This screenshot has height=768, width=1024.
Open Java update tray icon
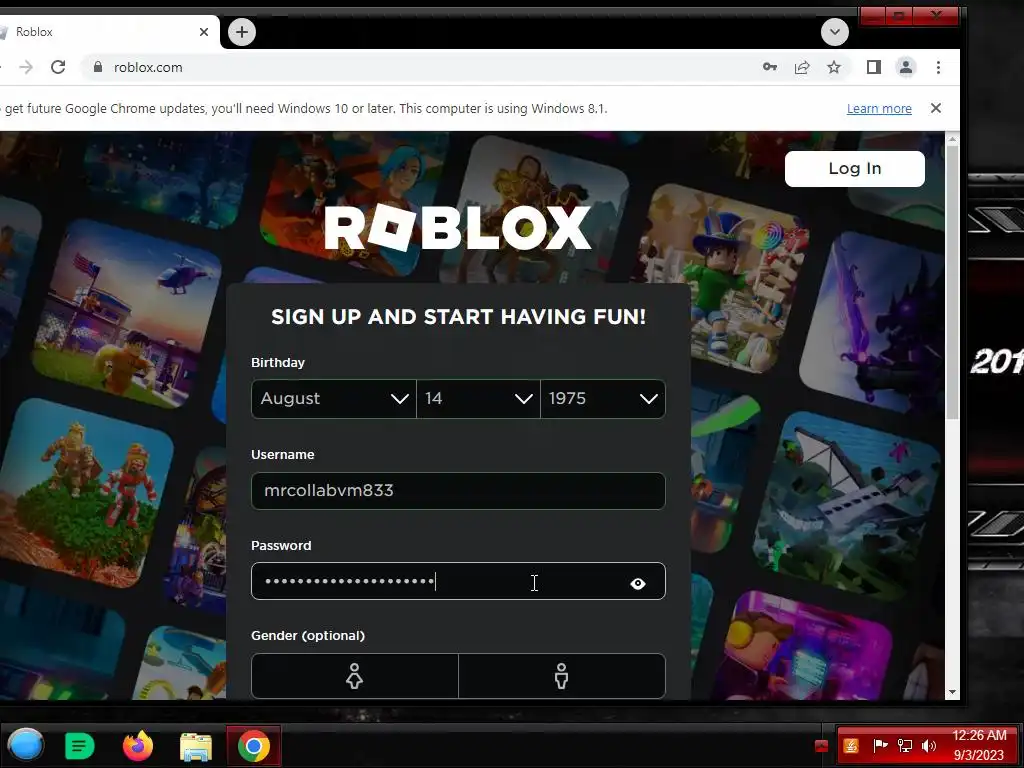851,746
